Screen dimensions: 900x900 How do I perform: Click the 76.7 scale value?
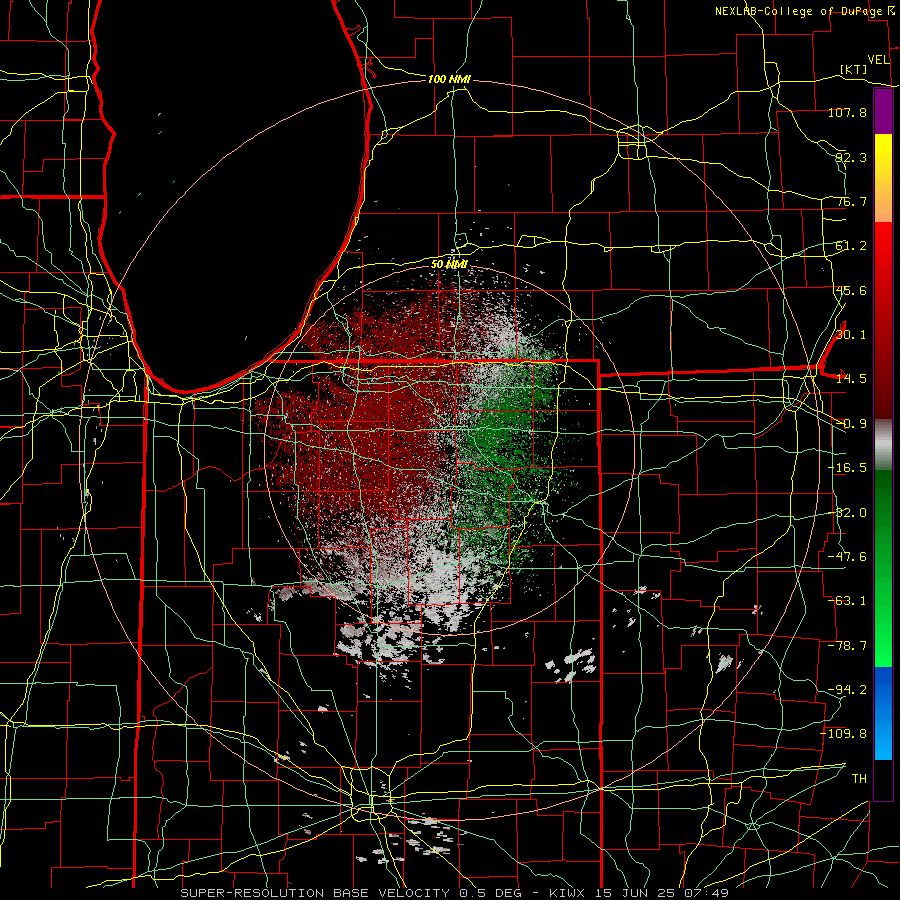(x=851, y=201)
